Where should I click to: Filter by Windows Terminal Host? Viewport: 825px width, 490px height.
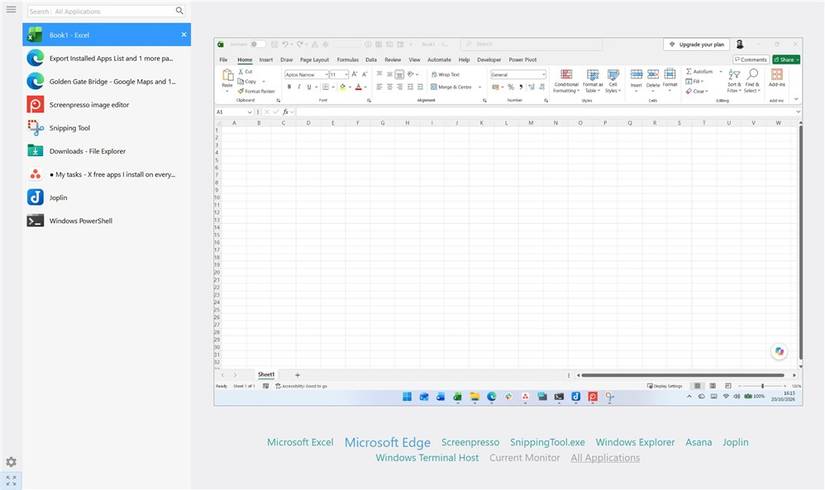427,457
